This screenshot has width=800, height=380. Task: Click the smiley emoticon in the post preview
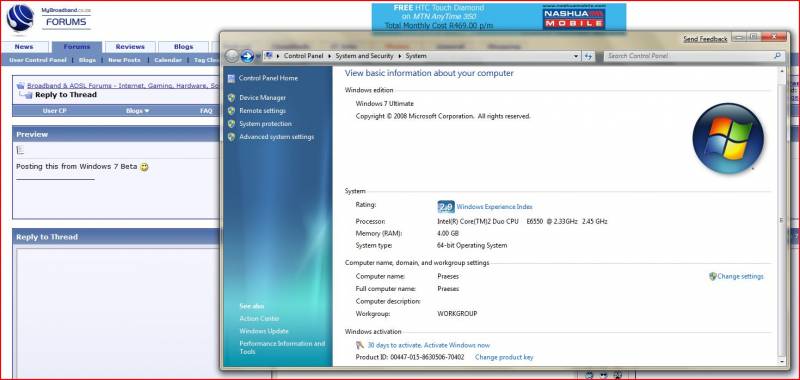pos(144,167)
